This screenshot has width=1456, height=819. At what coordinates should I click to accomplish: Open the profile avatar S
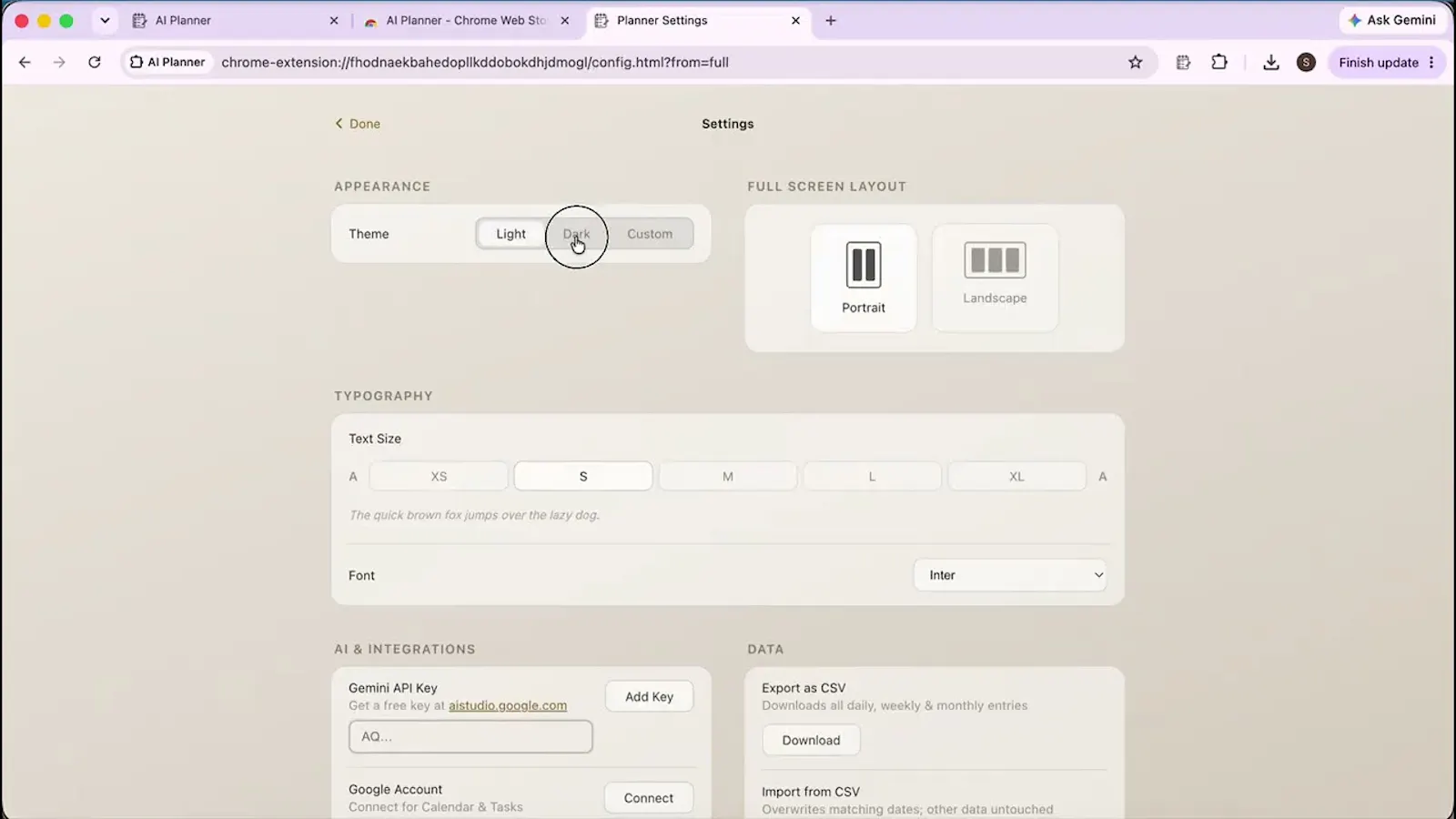click(x=1306, y=62)
